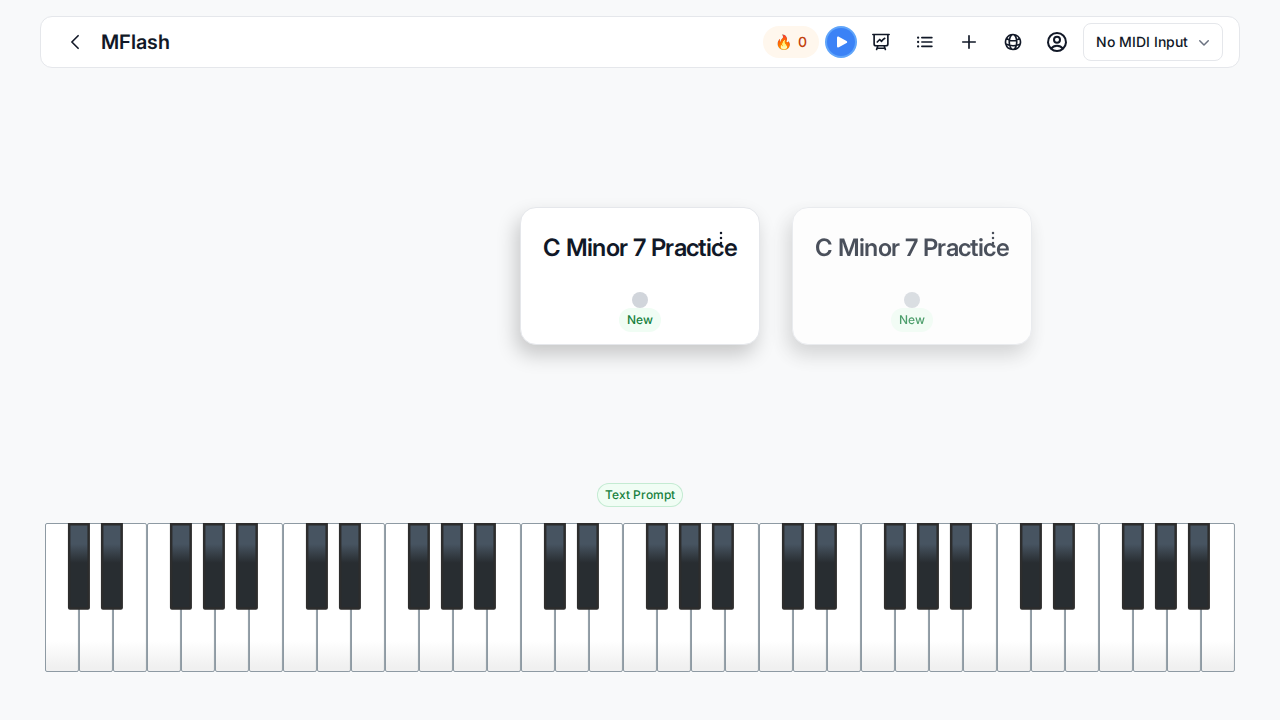Select the first C Minor 7 Practice card
The width and height of the screenshot is (1280, 720).
pyautogui.click(x=640, y=276)
